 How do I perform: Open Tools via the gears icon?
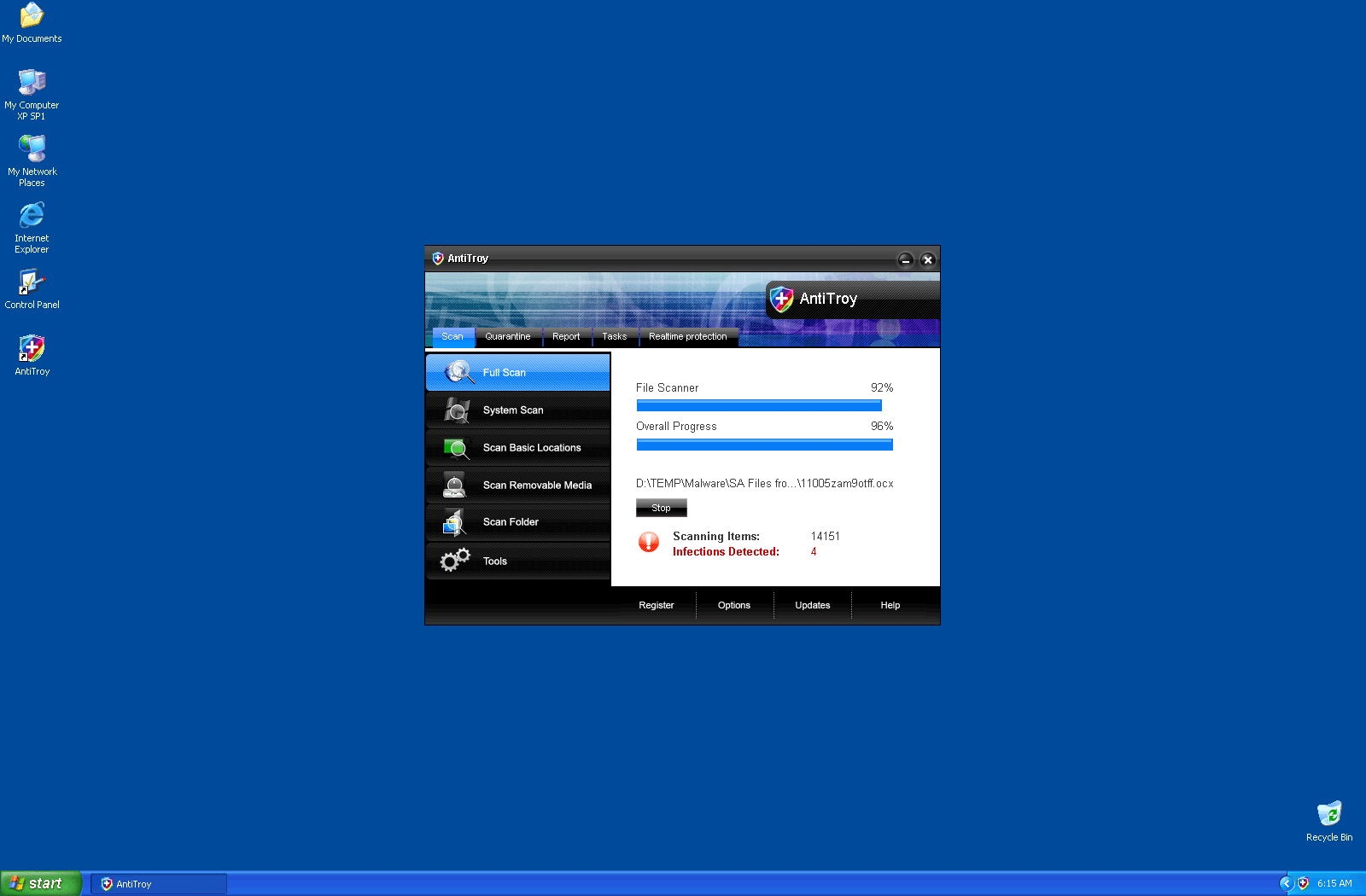tap(455, 560)
